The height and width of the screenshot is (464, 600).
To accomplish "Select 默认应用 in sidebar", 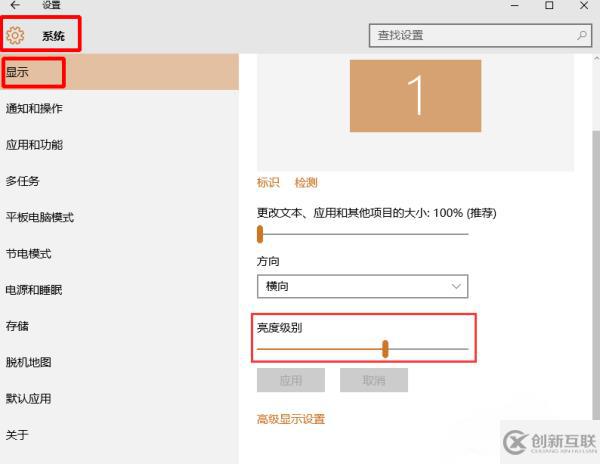I will (119, 399).
